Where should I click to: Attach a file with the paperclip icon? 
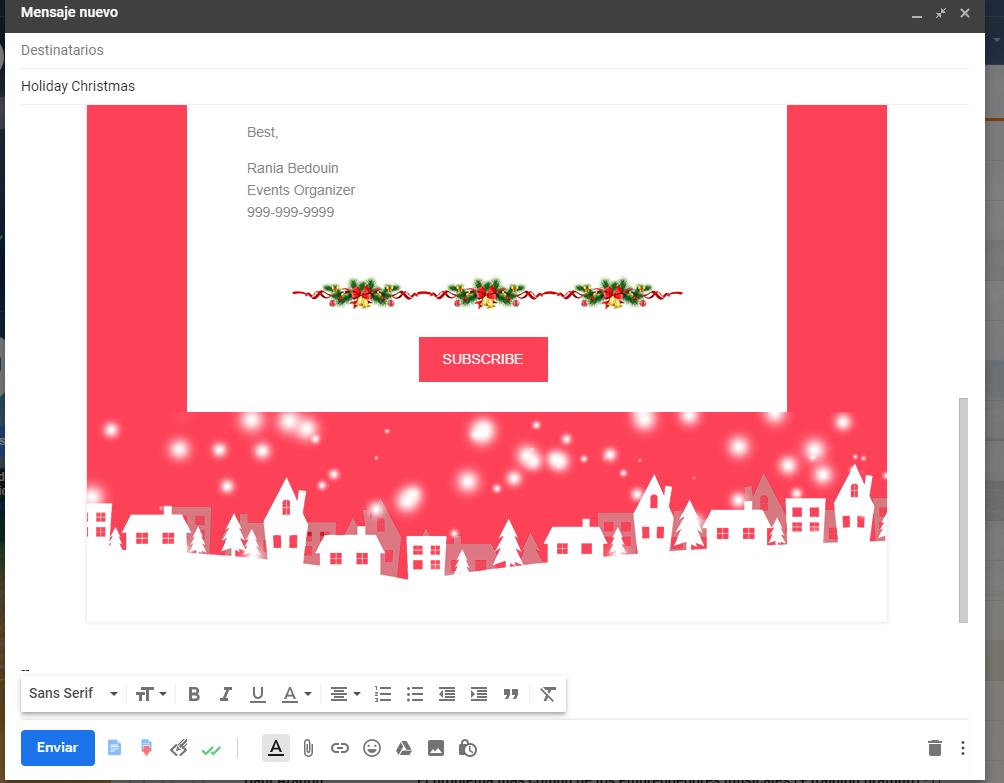[x=308, y=747]
